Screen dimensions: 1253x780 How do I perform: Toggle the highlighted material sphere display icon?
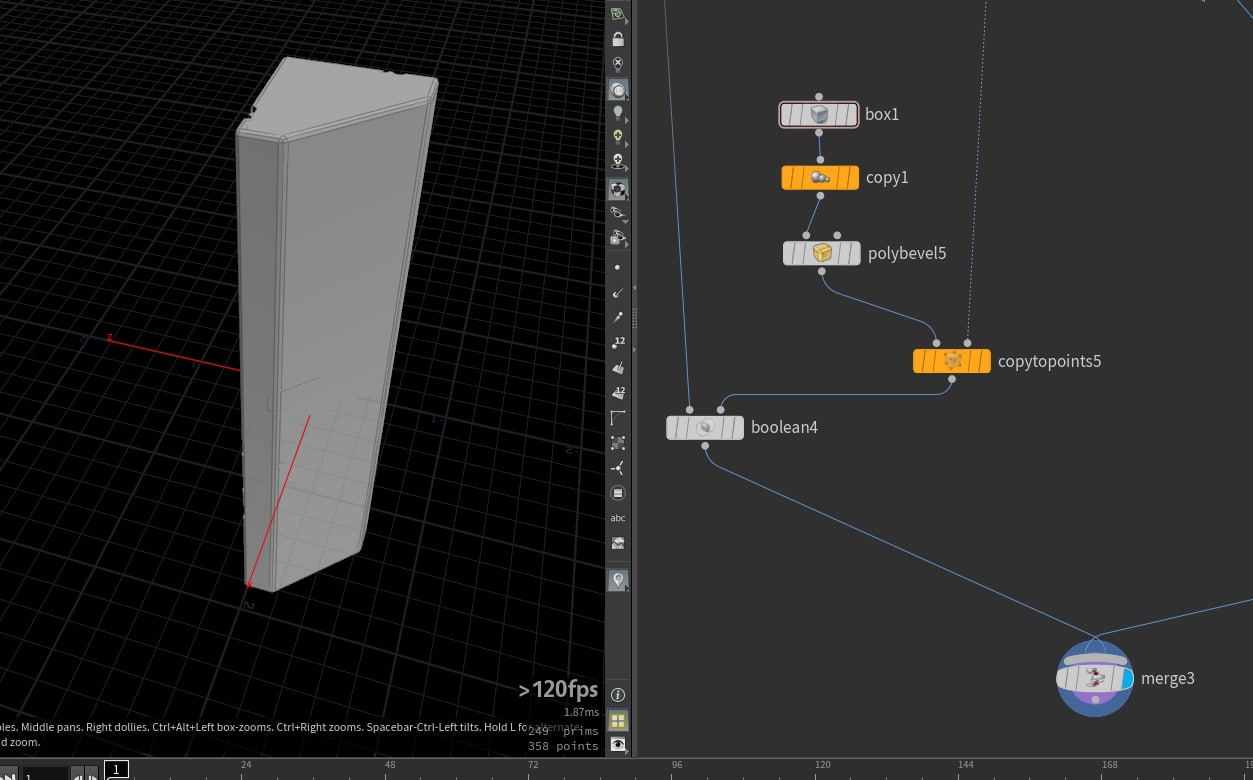click(x=618, y=189)
